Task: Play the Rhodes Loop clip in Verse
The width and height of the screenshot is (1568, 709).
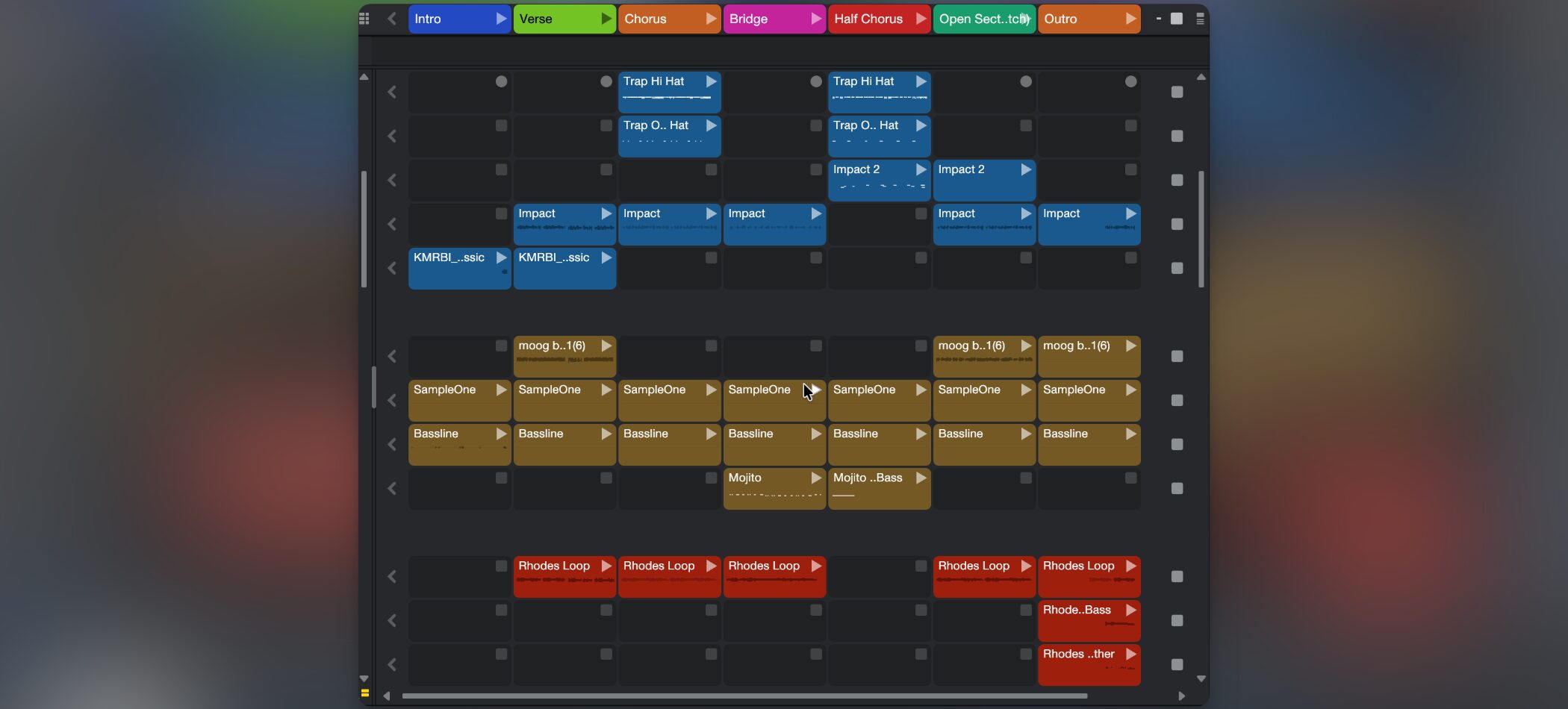Action: (606, 566)
